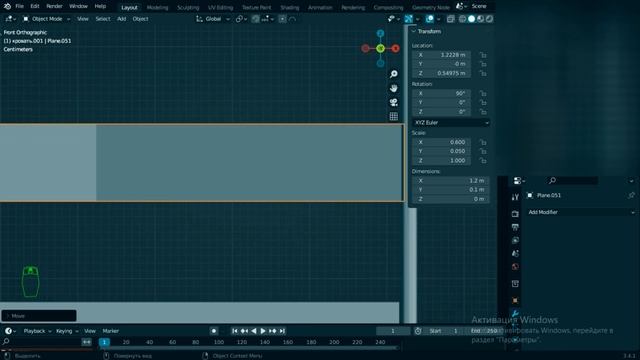Open the World properties tab icon
This screenshot has width=640, height=360.
(x=515, y=267)
